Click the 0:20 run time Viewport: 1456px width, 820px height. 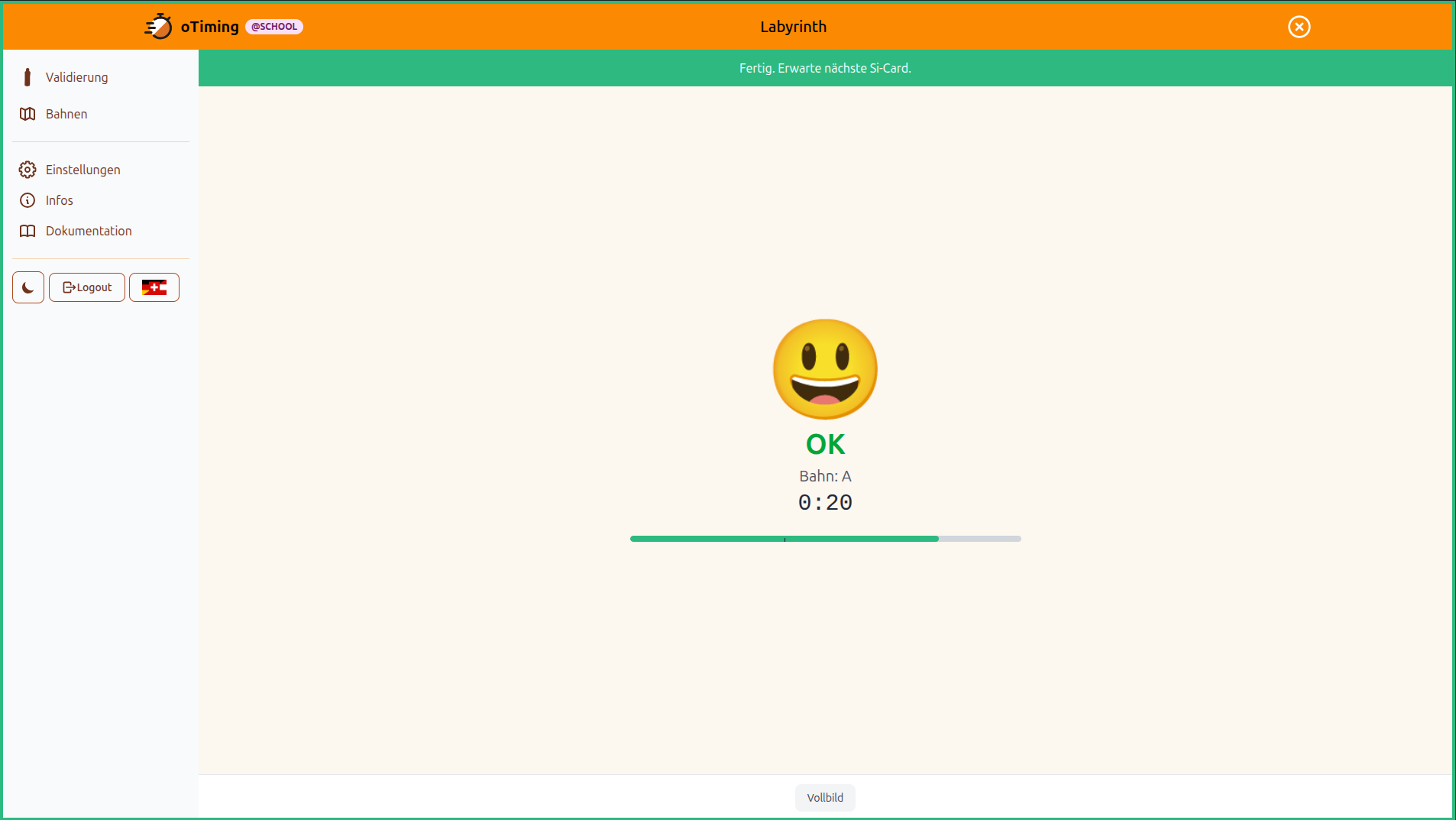(825, 502)
